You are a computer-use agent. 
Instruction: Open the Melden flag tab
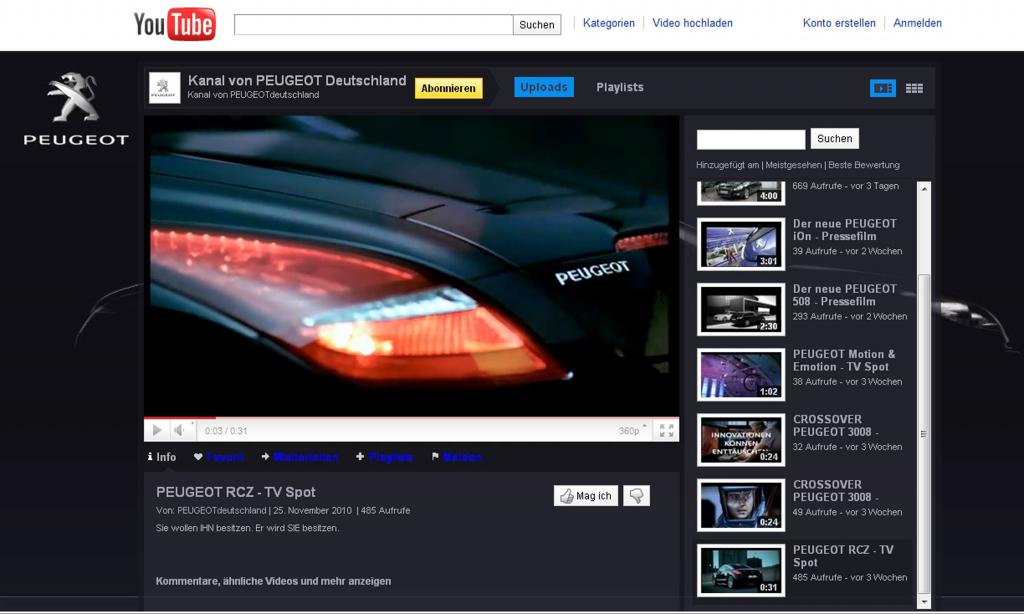point(456,457)
